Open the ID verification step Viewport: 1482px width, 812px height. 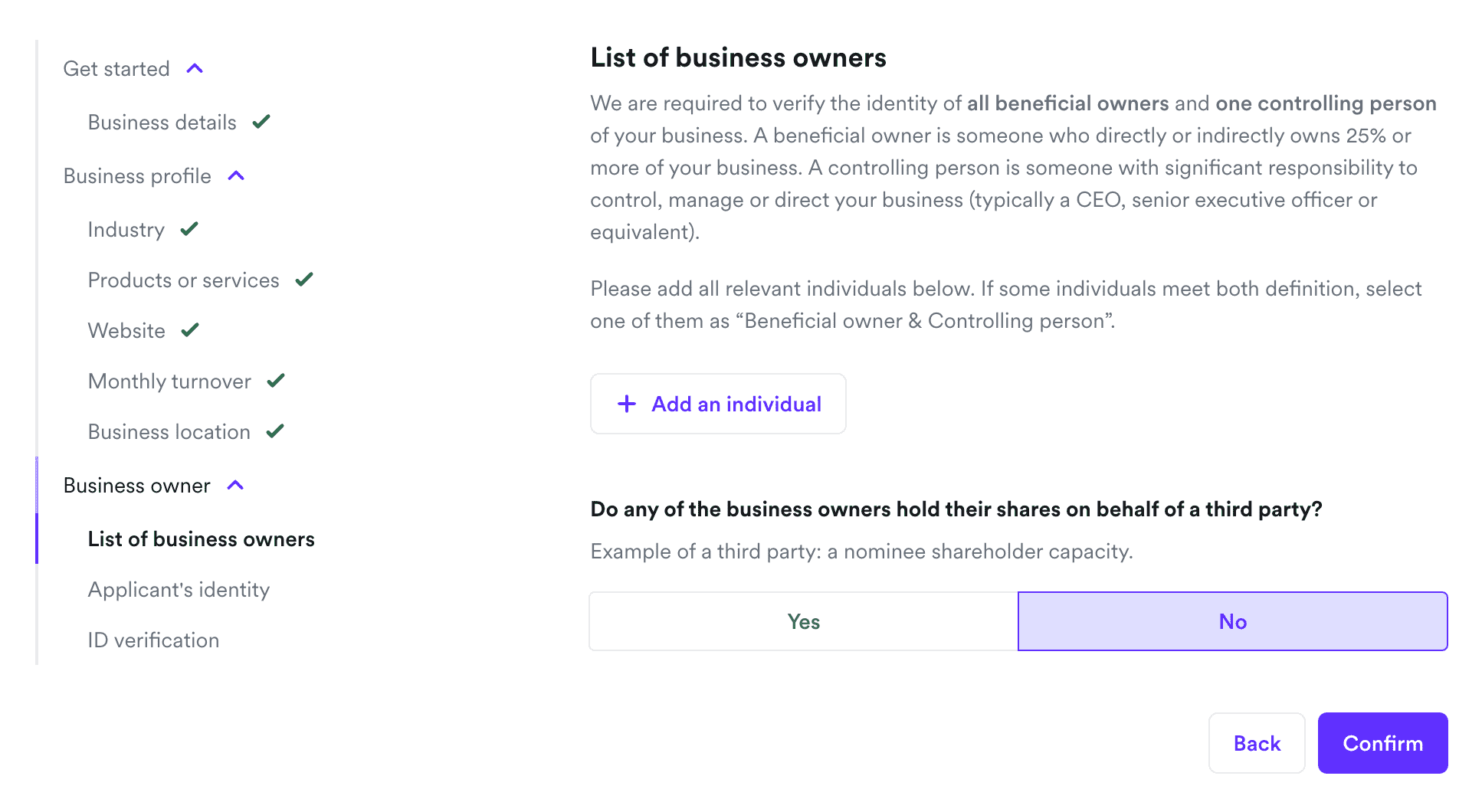point(153,640)
